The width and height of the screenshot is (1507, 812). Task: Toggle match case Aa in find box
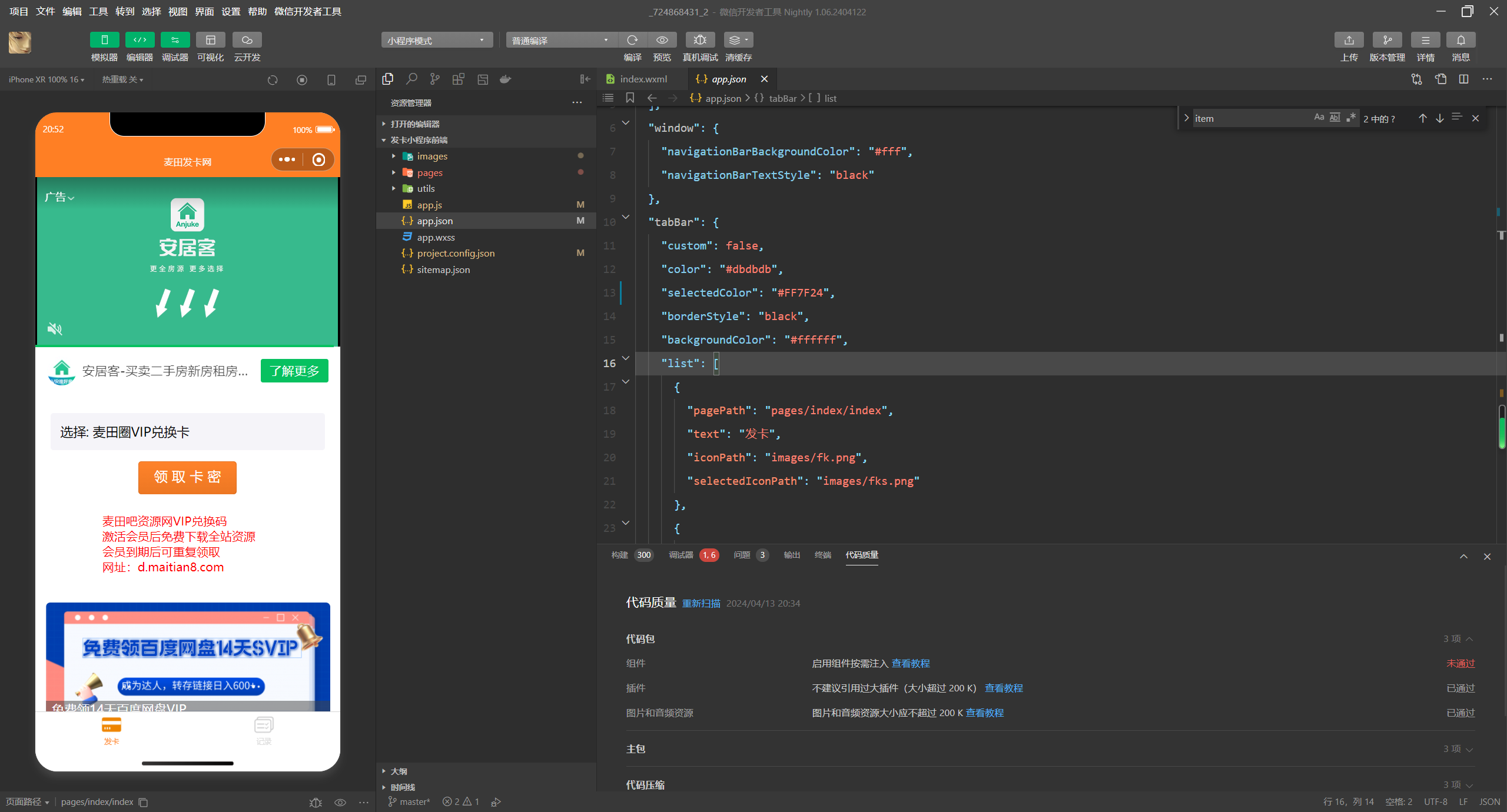coord(1319,118)
